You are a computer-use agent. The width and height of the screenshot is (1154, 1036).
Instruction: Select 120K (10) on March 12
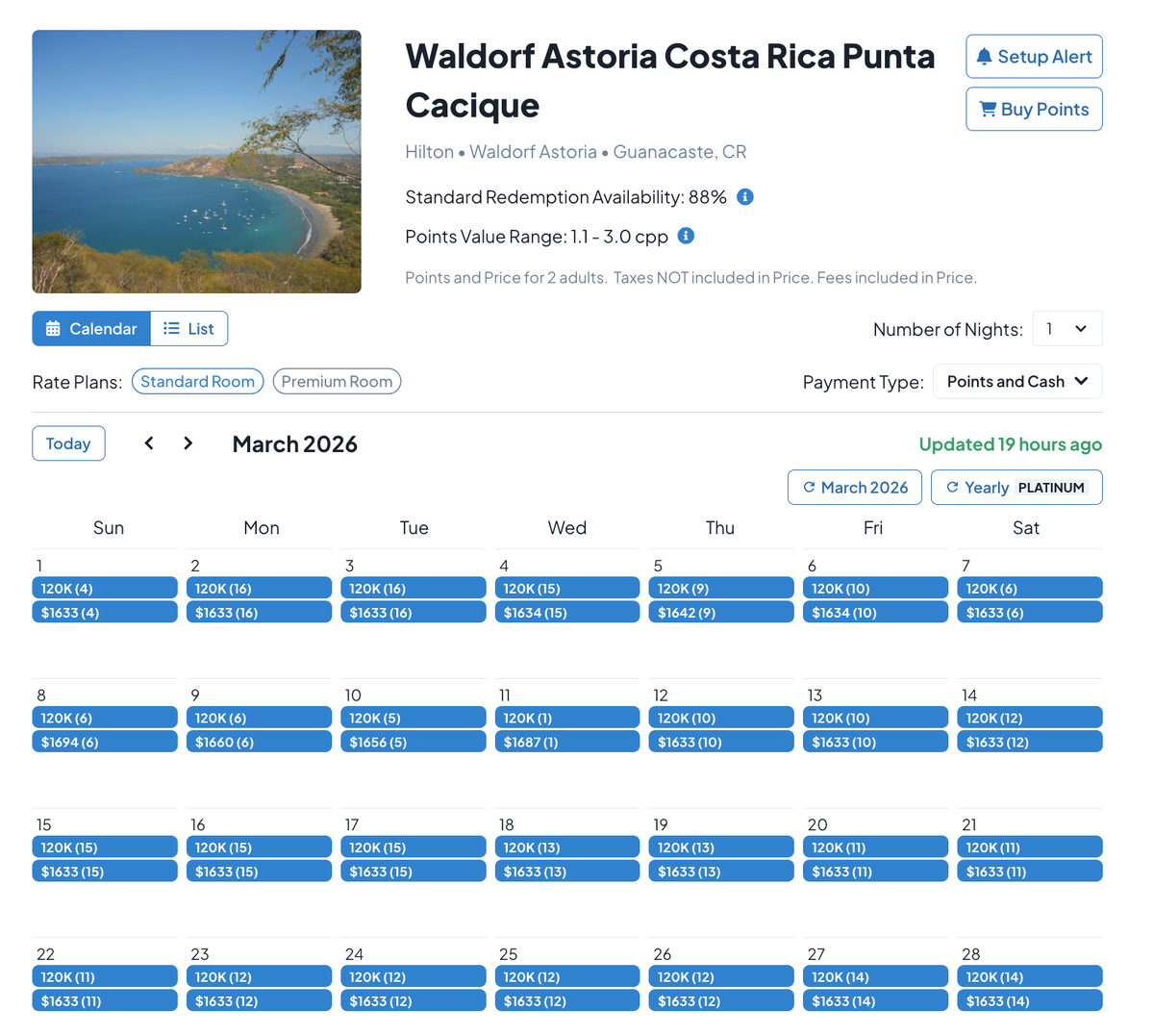click(x=721, y=718)
